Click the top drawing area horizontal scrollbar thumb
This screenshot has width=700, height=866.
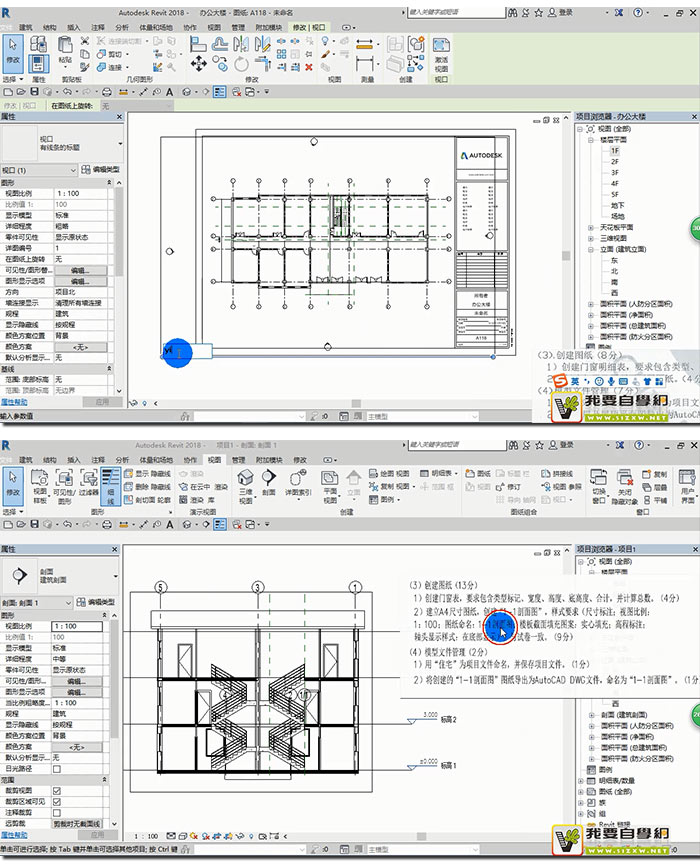click(356, 404)
